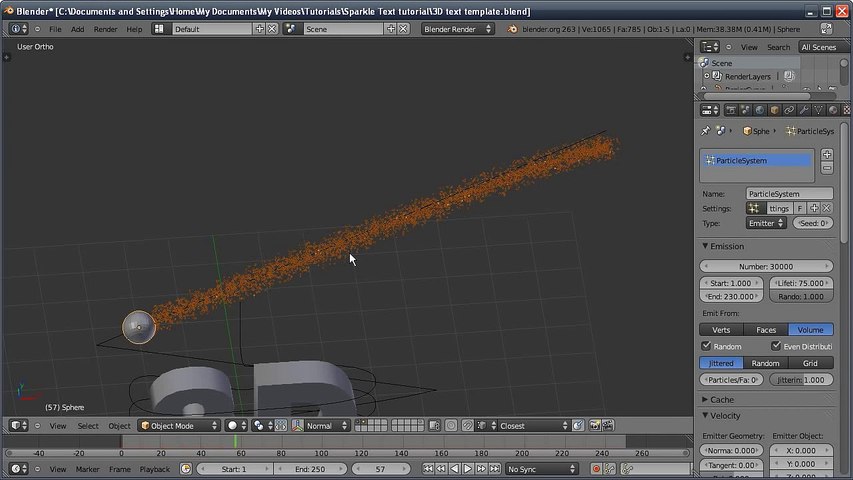Jump to the first frame
Screen dimensions: 853x480
pyautogui.click(x=428, y=469)
